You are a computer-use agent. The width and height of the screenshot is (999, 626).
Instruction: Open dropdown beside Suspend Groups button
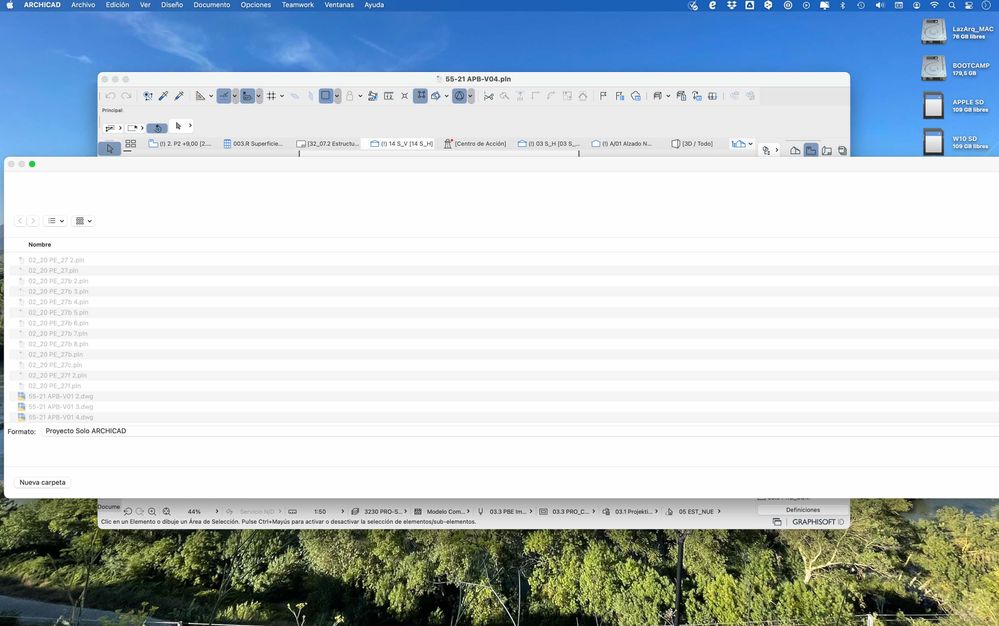[x=337, y=96]
